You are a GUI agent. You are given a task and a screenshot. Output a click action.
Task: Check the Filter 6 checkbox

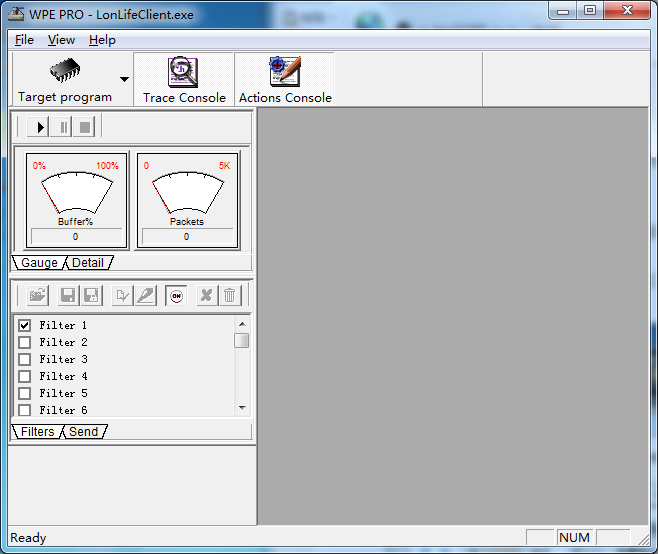coord(25,410)
